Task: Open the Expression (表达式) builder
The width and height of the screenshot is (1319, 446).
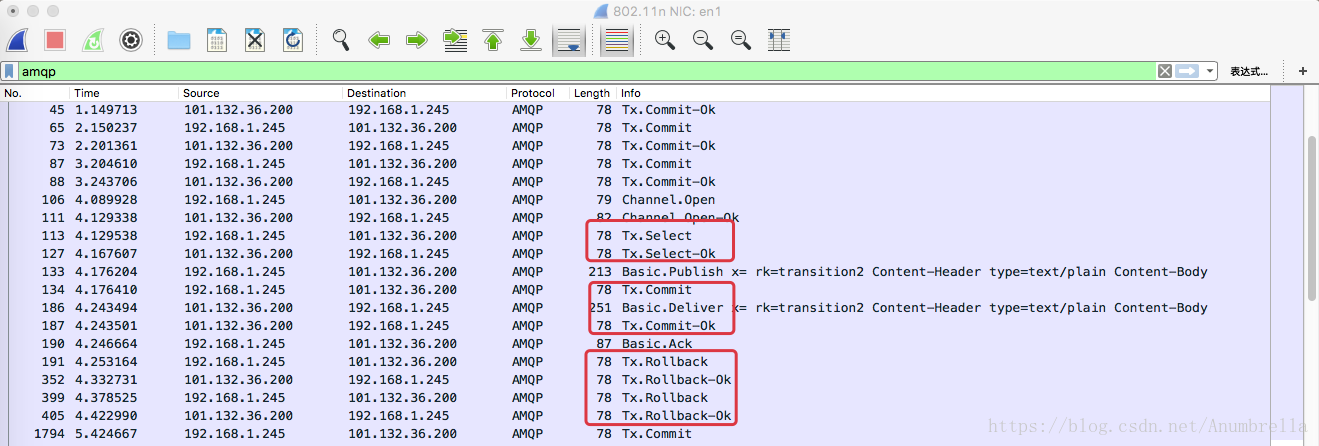Action: (x=1248, y=71)
